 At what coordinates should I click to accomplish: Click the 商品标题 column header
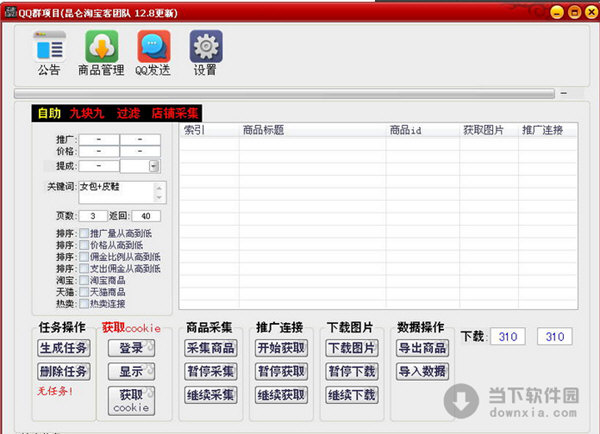[313, 130]
